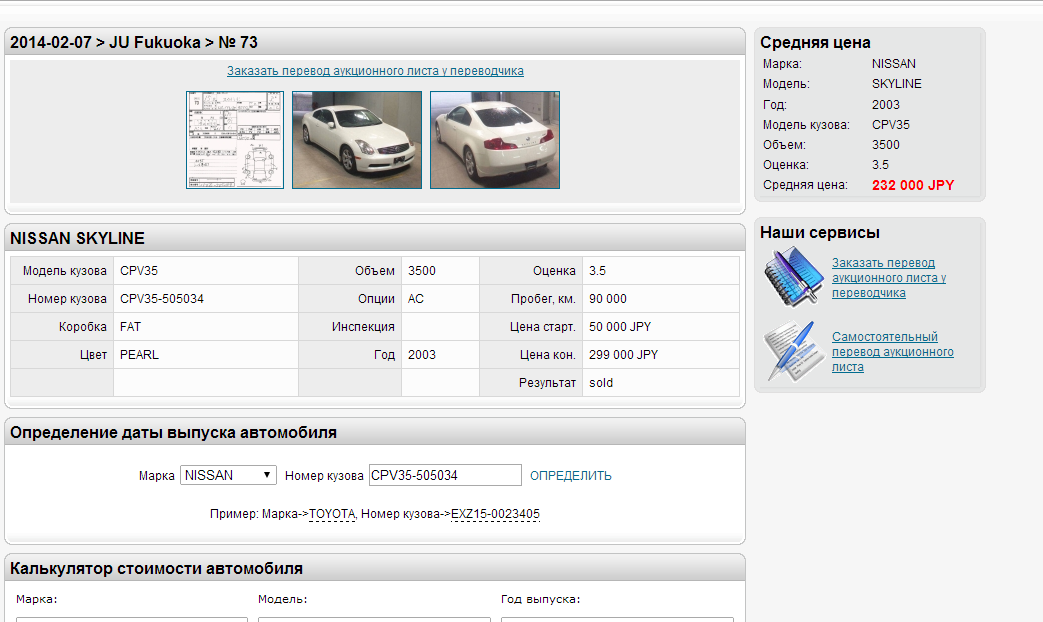Image resolution: width=1043 pixels, height=622 pixels.
Task: Select the chassis number CPV35-505034 table cell
Action: pos(206,299)
